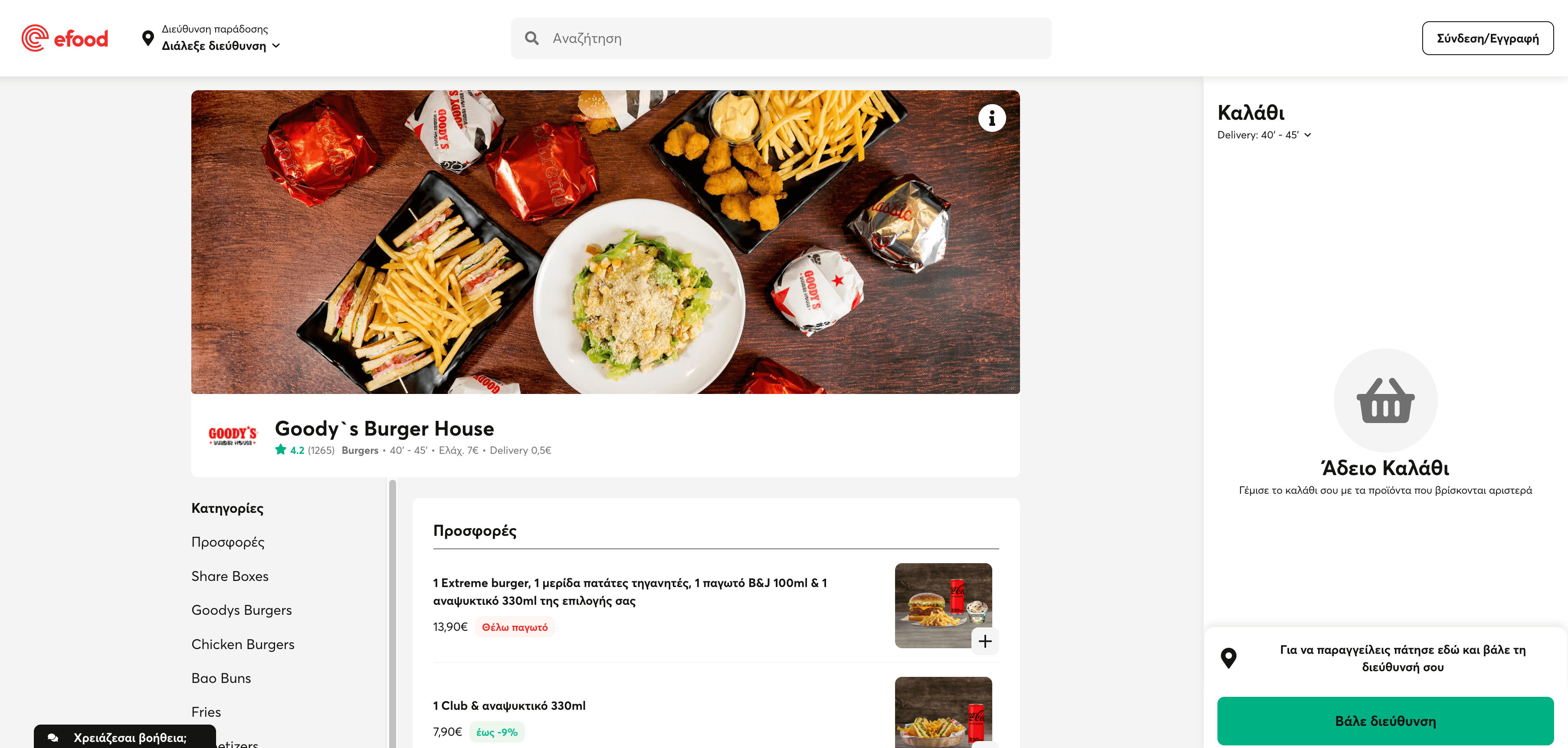The width and height of the screenshot is (1568, 748).
Task: Click the location pin in cart panel
Action: point(1228,658)
